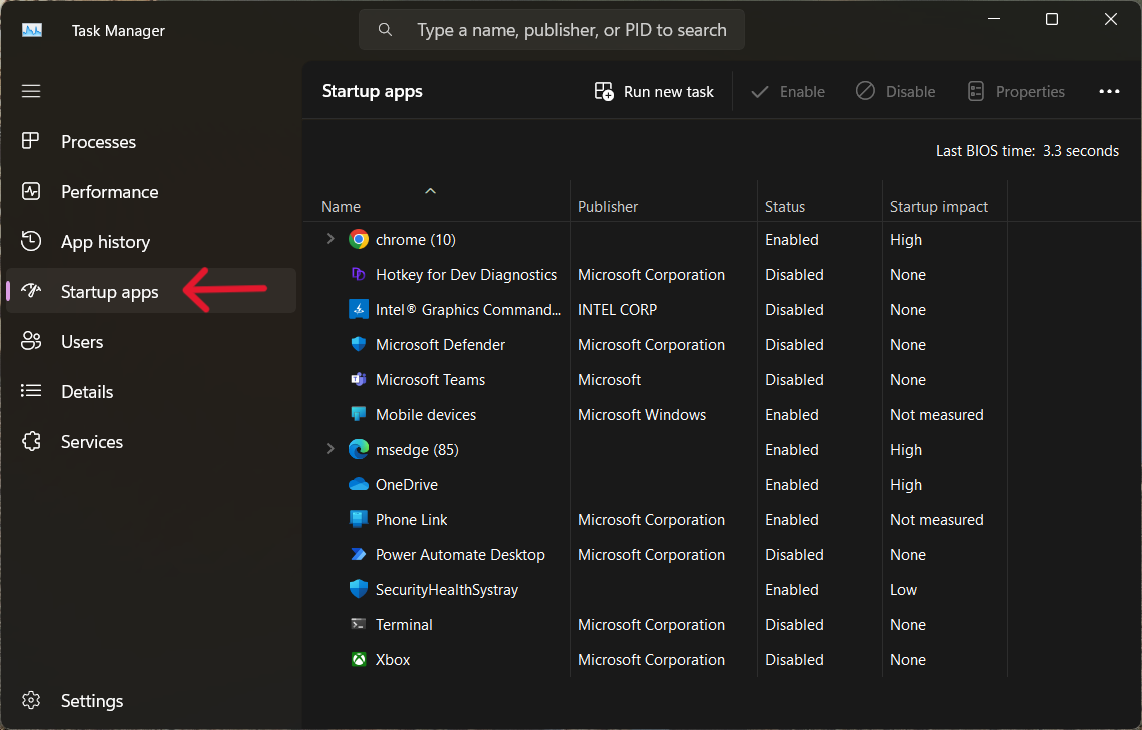Select the OneDrive startup entry
This screenshot has height=730, width=1142.
click(x=406, y=484)
